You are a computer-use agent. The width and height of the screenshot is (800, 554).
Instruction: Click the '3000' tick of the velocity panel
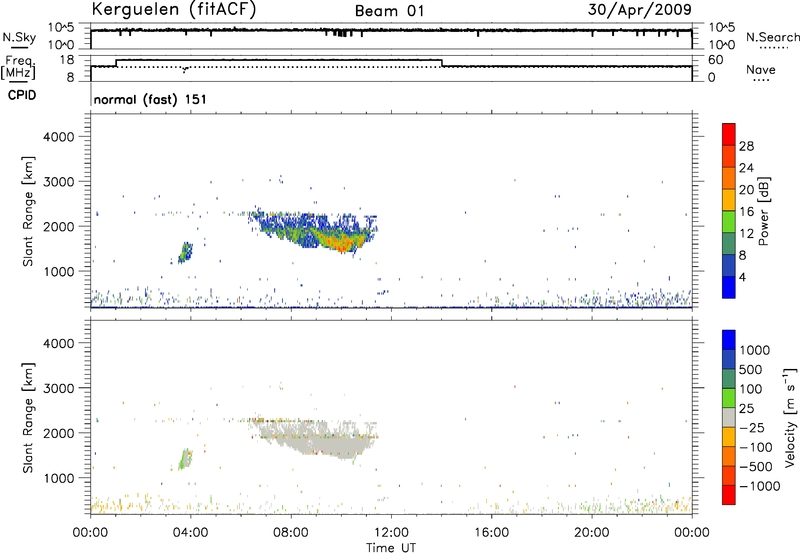(x=58, y=388)
